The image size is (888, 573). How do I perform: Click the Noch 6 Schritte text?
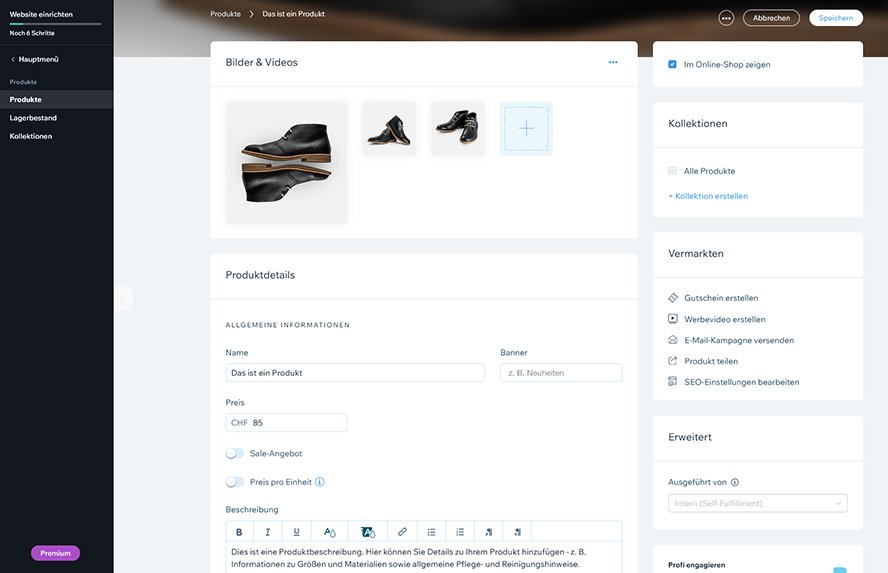click(32, 33)
